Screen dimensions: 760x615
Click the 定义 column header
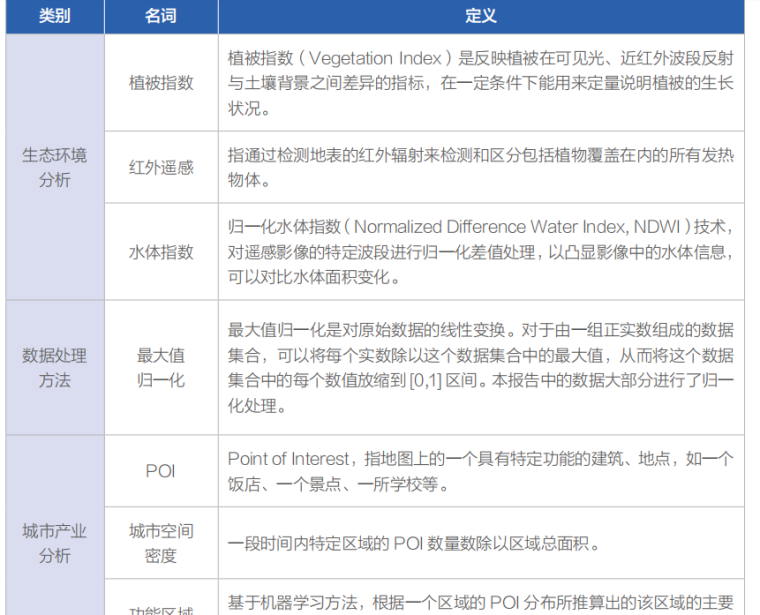point(481,17)
